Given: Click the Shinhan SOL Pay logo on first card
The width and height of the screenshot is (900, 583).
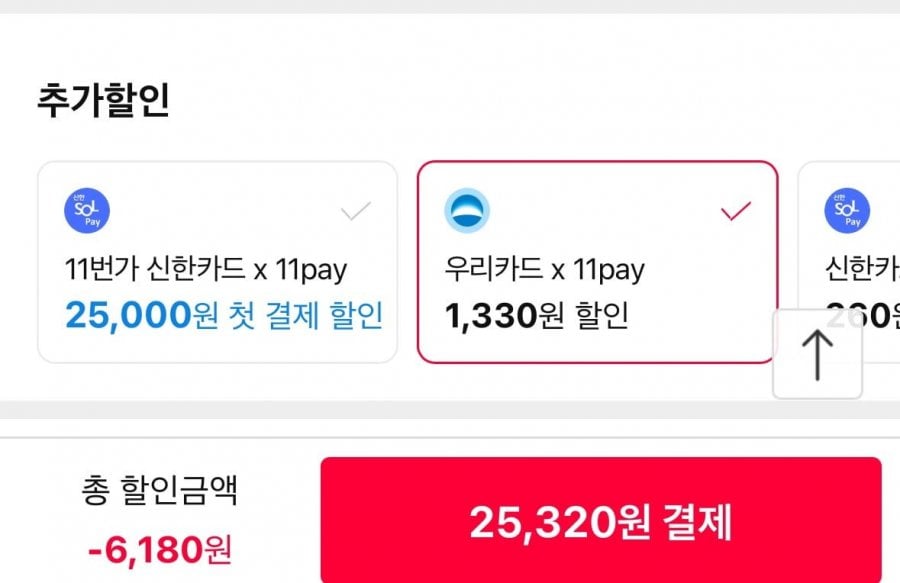Looking at the screenshot, I should point(87,212).
